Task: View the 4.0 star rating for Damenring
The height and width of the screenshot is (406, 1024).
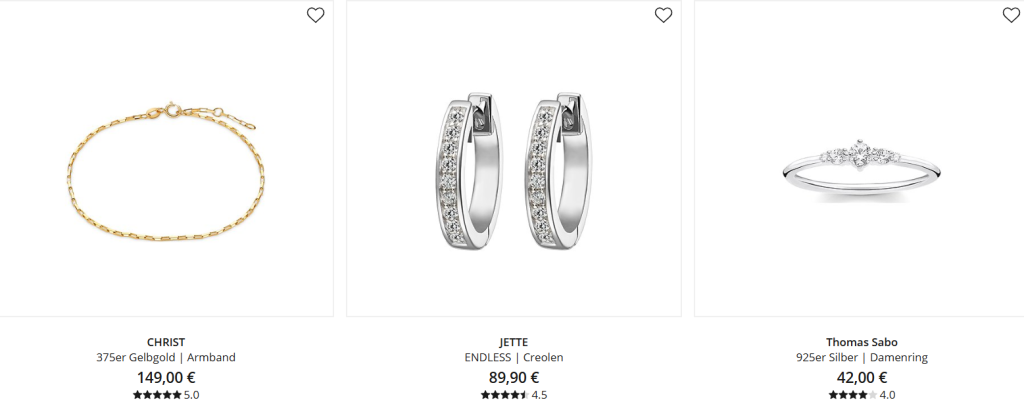Action: (x=861, y=395)
